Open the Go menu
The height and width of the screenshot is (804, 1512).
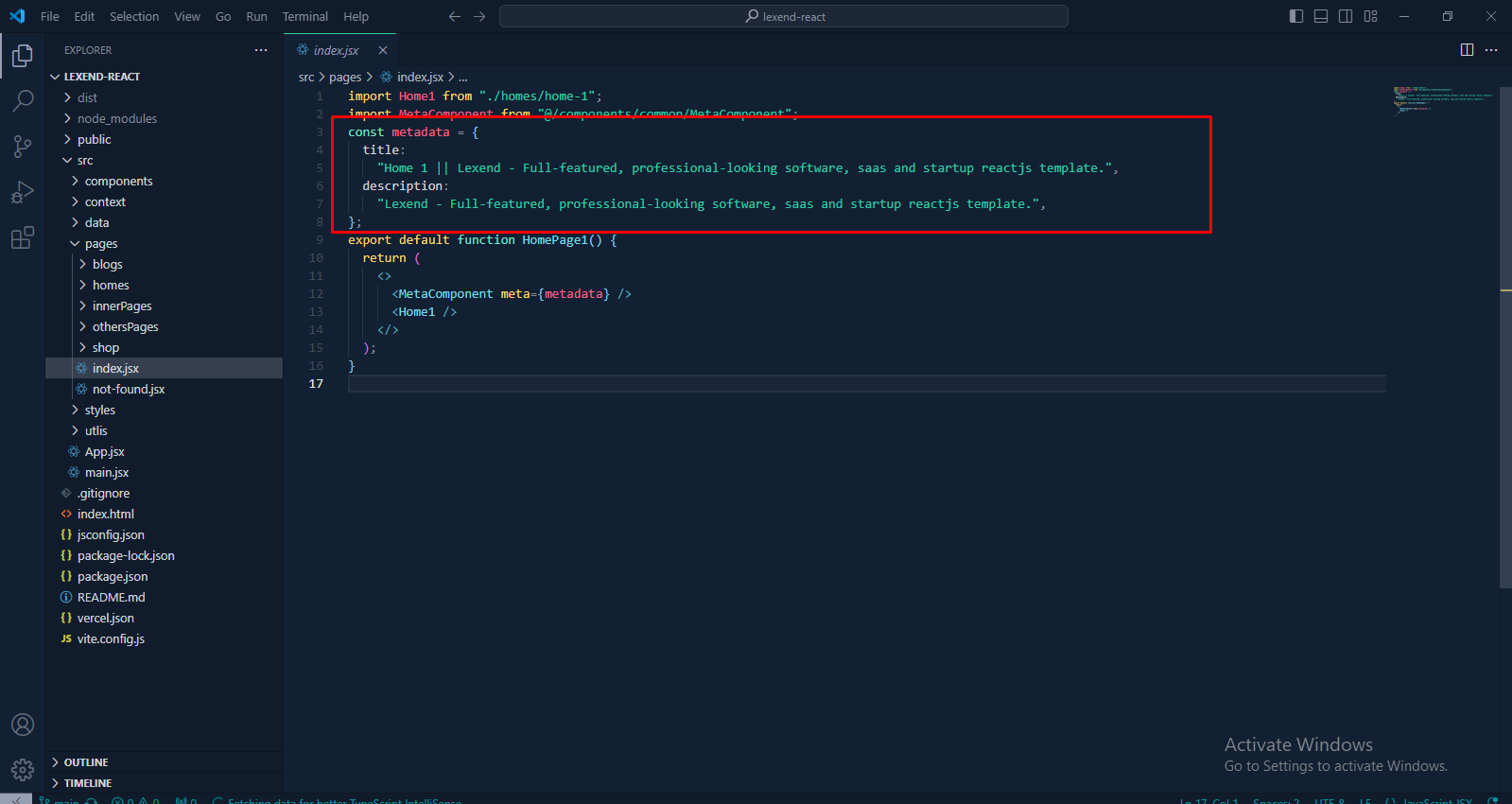click(223, 16)
